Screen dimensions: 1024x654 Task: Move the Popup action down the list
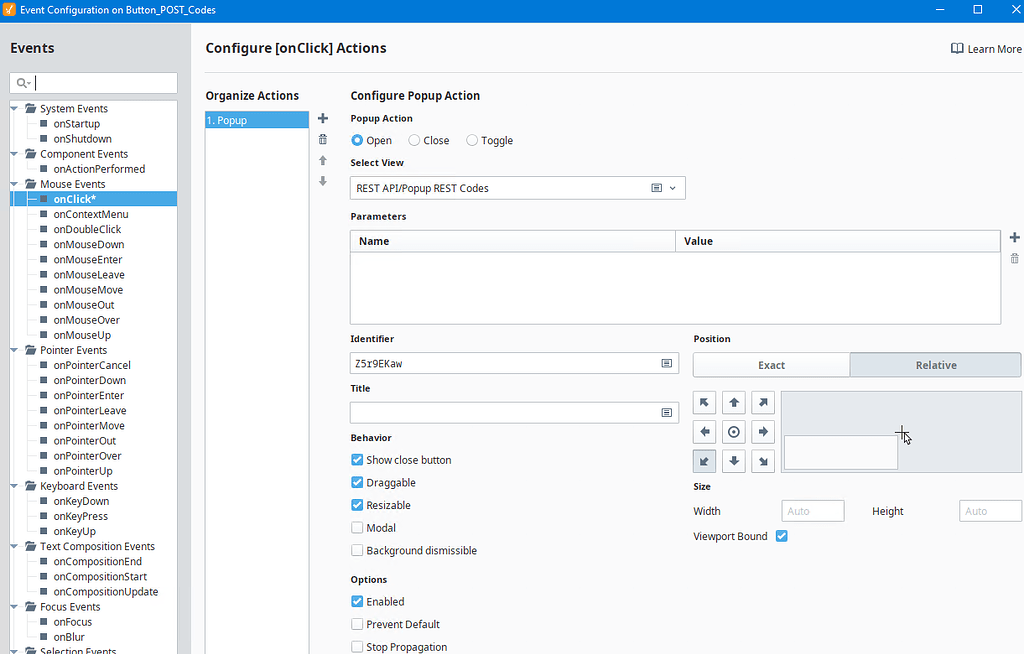(322, 181)
